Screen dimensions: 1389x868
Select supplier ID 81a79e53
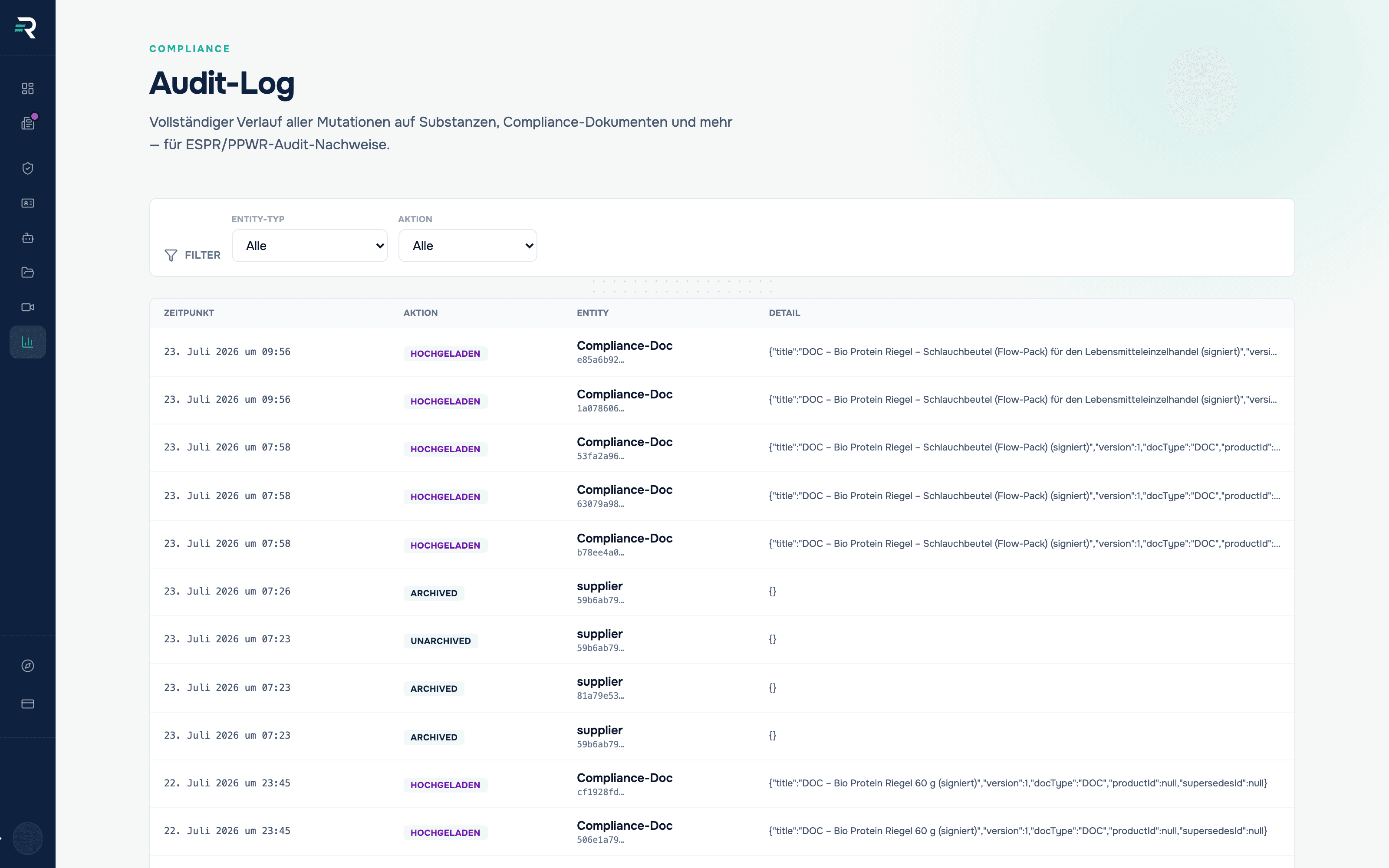tap(600, 696)
